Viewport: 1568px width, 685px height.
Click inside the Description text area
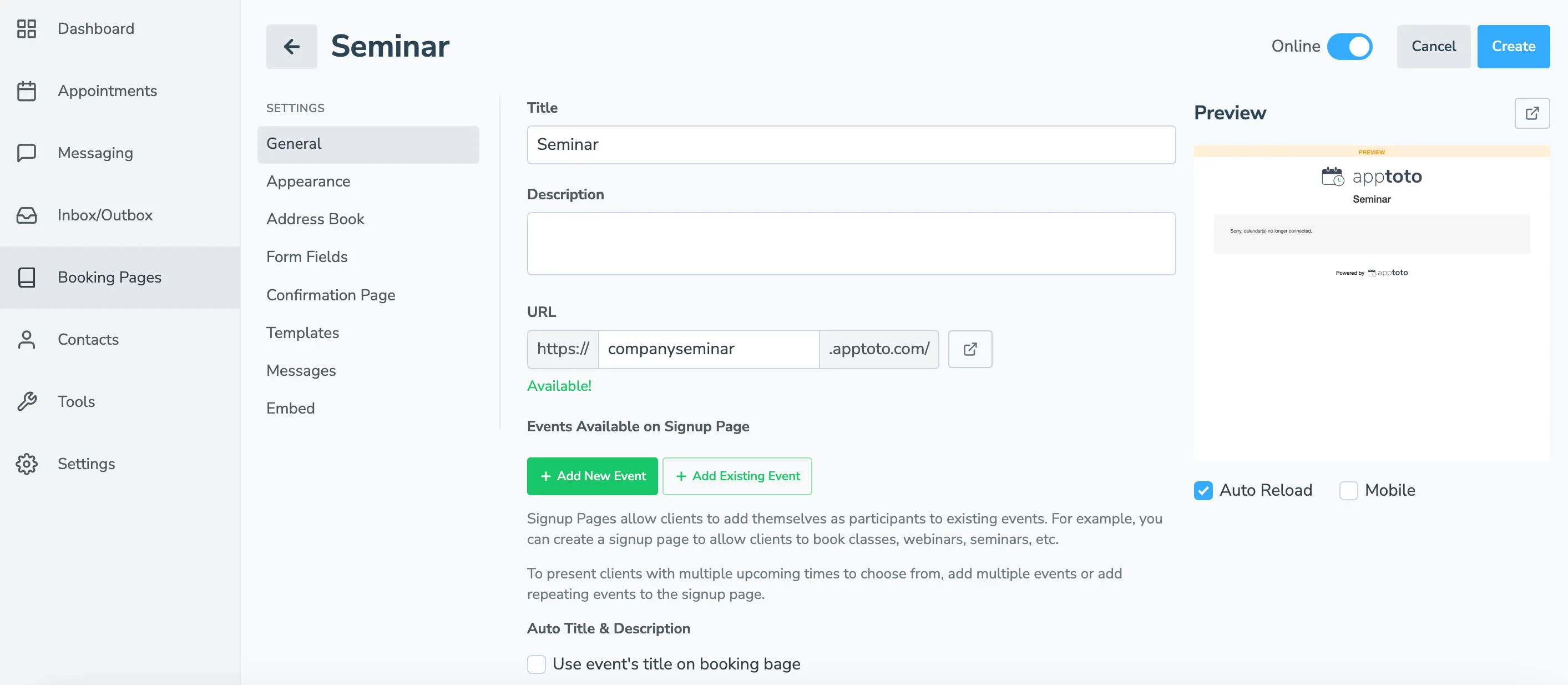tap(851, 244)
